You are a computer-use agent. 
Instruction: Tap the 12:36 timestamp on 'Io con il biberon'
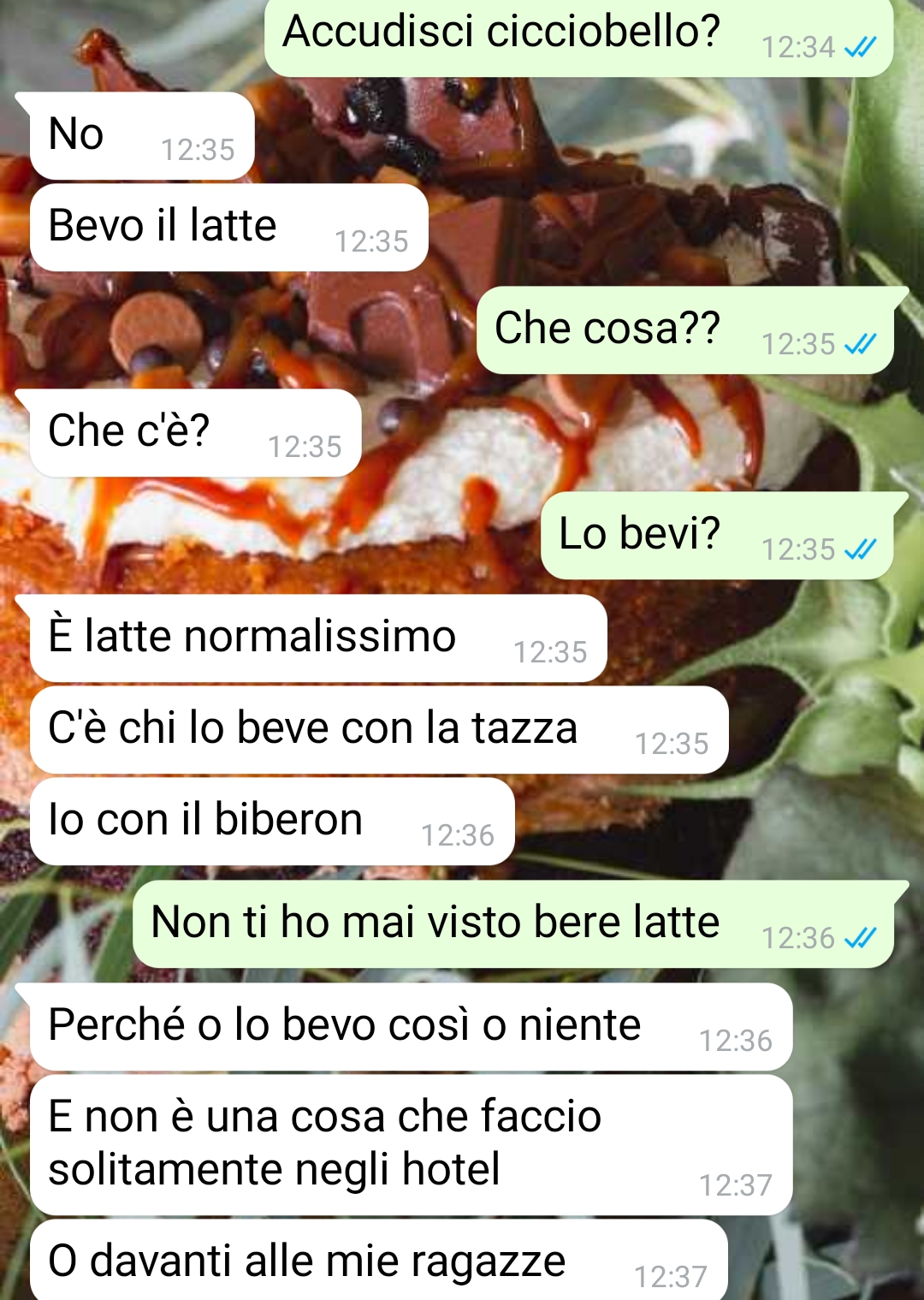tap(458, 835)
